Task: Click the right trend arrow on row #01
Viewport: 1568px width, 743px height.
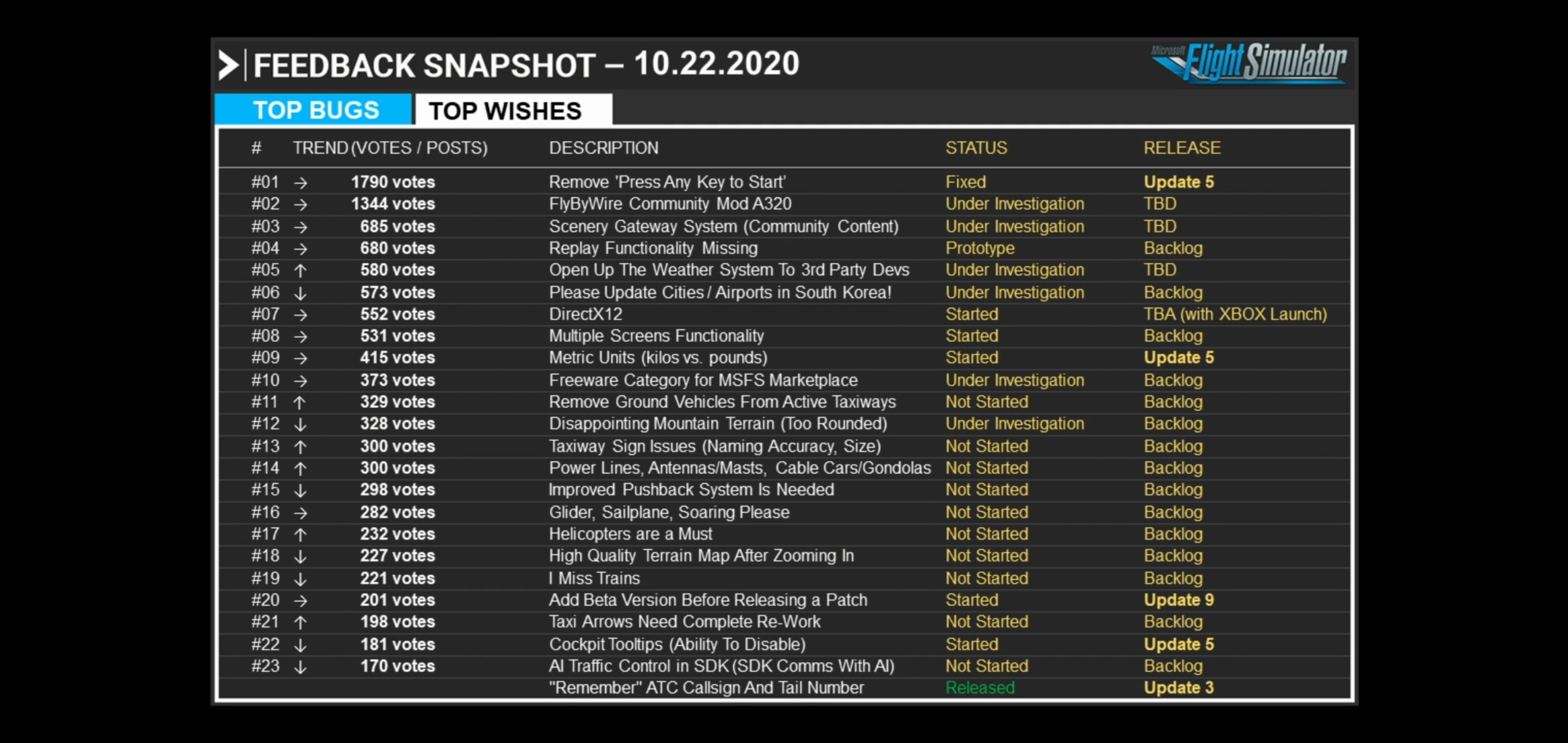Action: point(300,183)
